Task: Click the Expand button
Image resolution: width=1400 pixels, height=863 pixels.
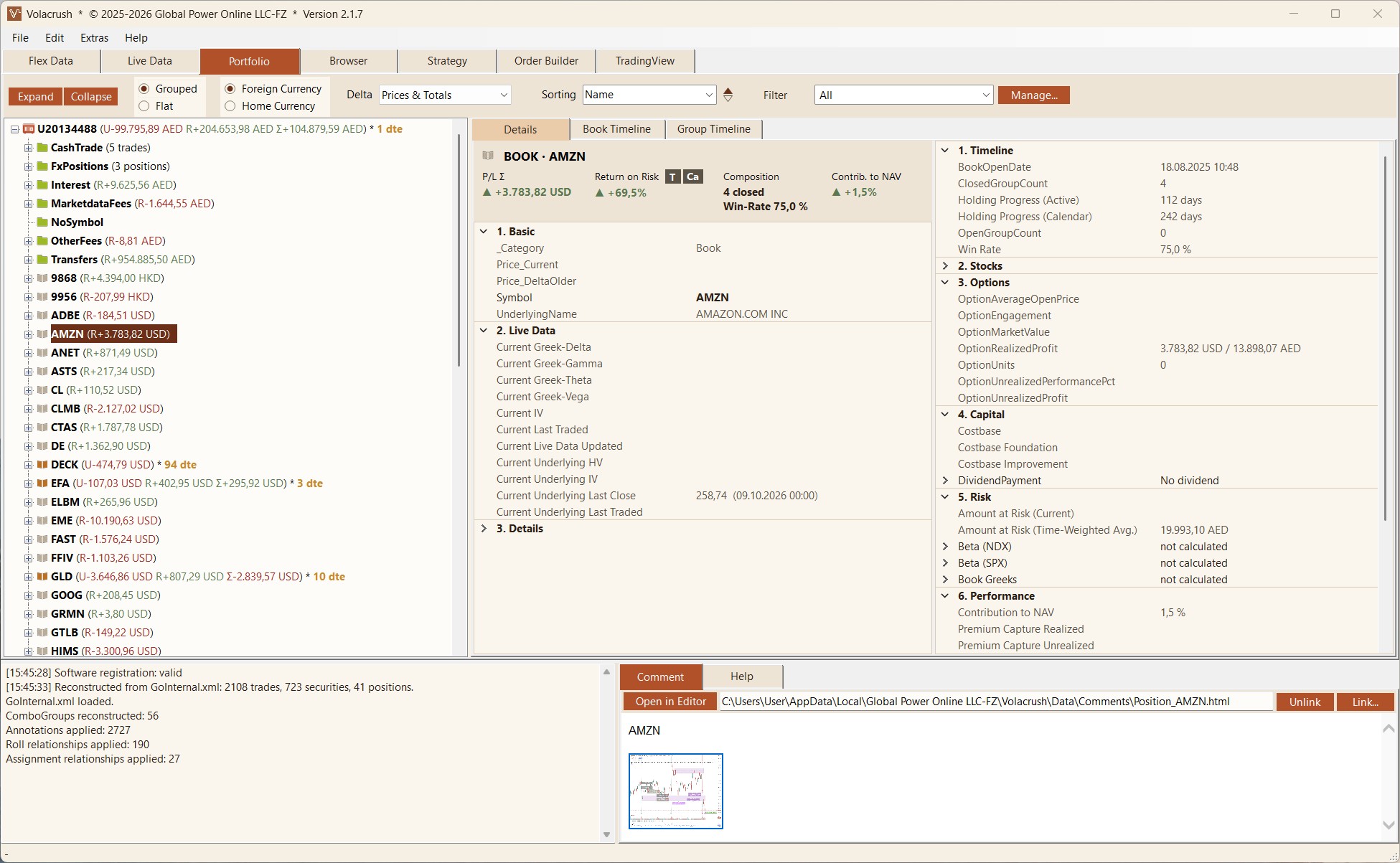Action: [x=36, y=97]
